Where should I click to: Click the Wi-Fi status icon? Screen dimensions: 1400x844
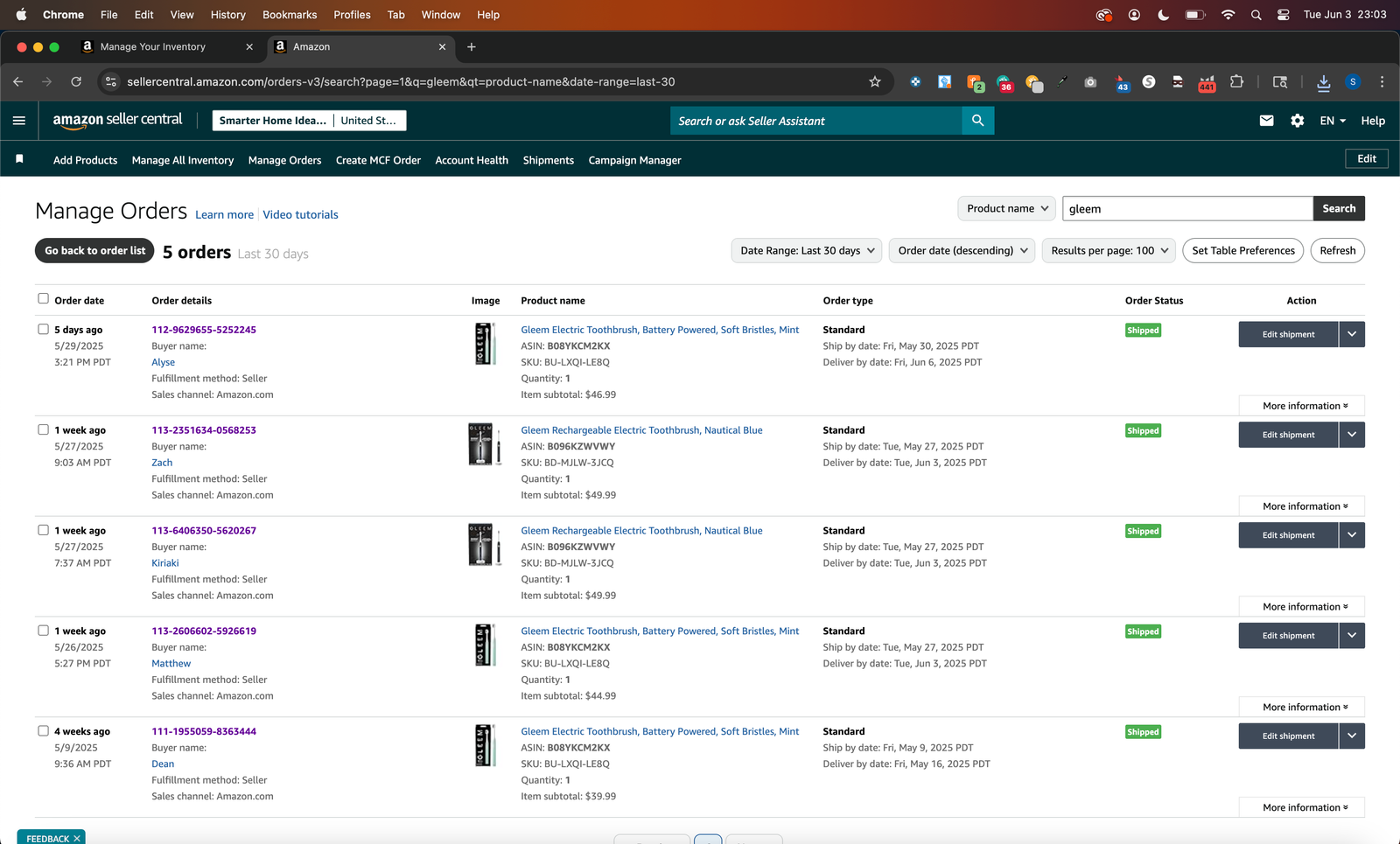tap(1228, 15)
